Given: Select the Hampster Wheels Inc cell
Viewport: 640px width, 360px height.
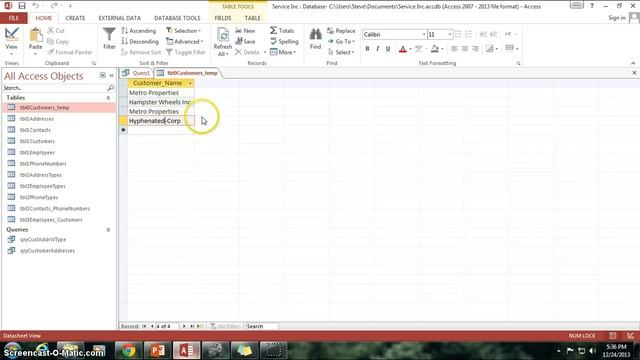Looking at the screenshot, I should [x=160, y=102].
